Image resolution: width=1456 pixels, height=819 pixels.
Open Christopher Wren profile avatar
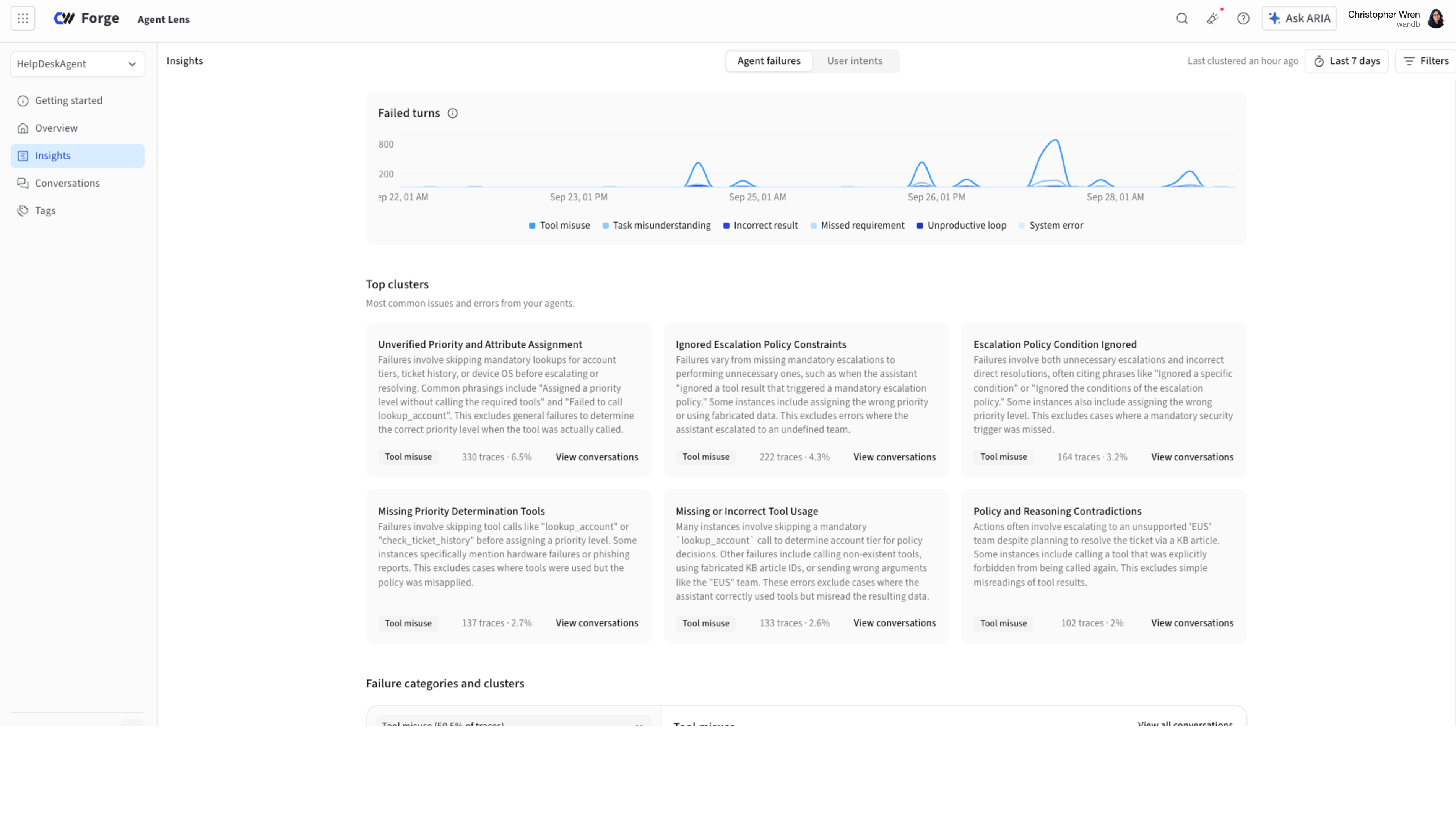(1436, 19)
